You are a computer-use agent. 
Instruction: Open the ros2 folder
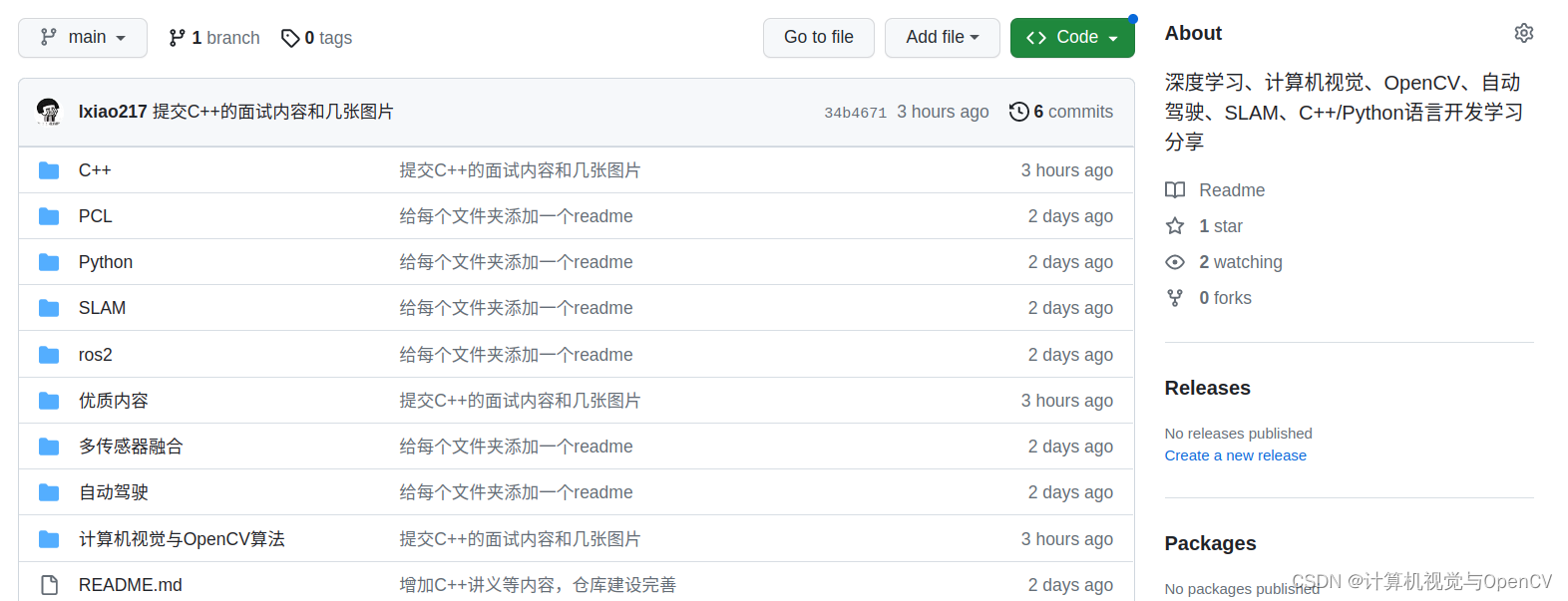96,355
